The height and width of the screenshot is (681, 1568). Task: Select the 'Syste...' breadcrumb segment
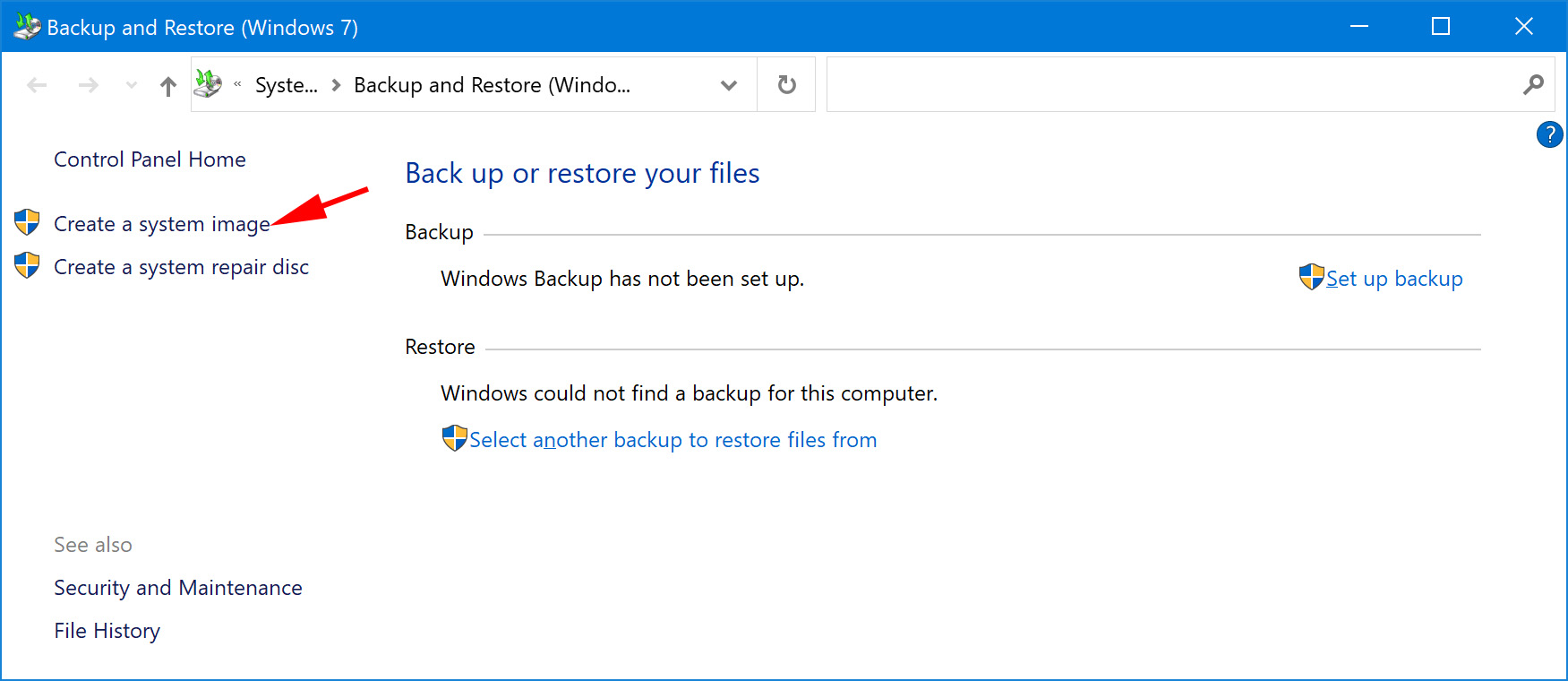286,85
